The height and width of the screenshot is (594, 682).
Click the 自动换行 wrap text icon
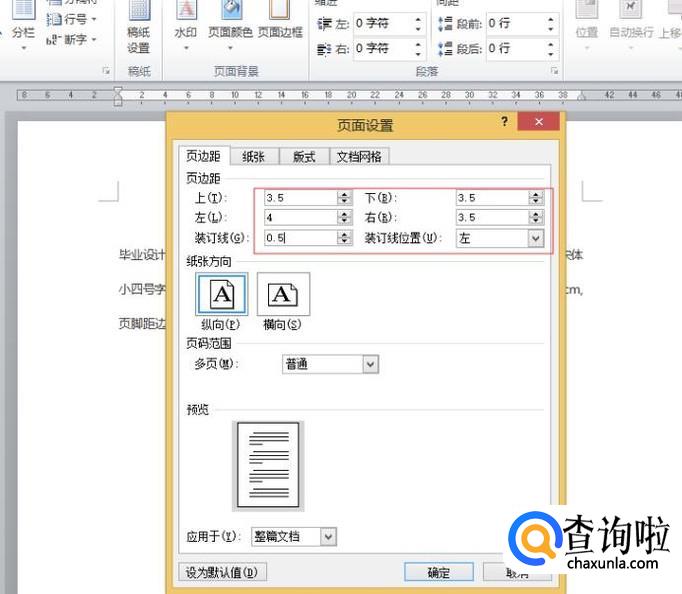coord(631,22)
